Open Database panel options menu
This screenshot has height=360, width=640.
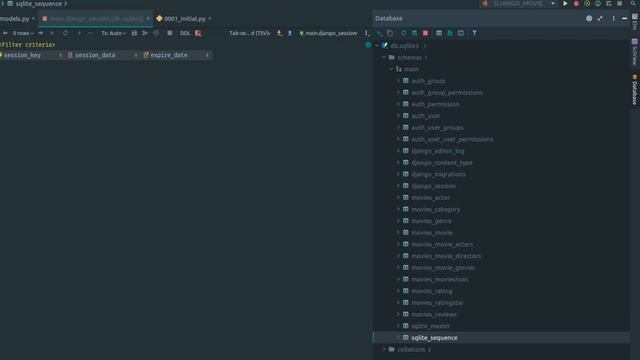click(613, 18)
